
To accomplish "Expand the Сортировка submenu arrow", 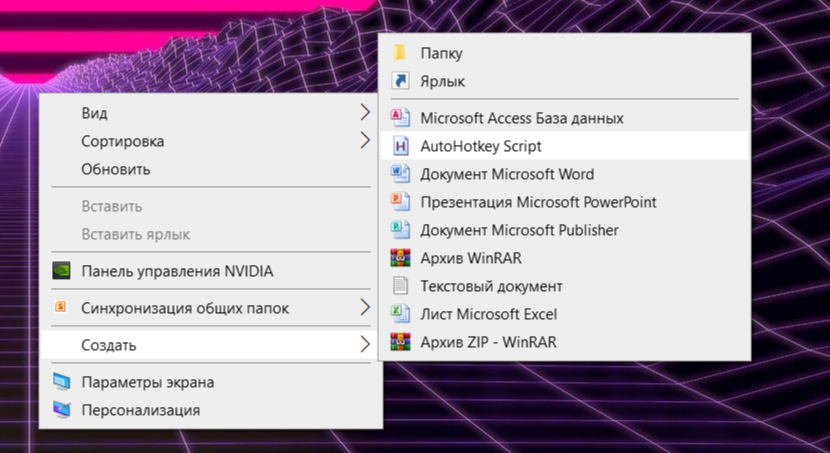I will [365, 140].
